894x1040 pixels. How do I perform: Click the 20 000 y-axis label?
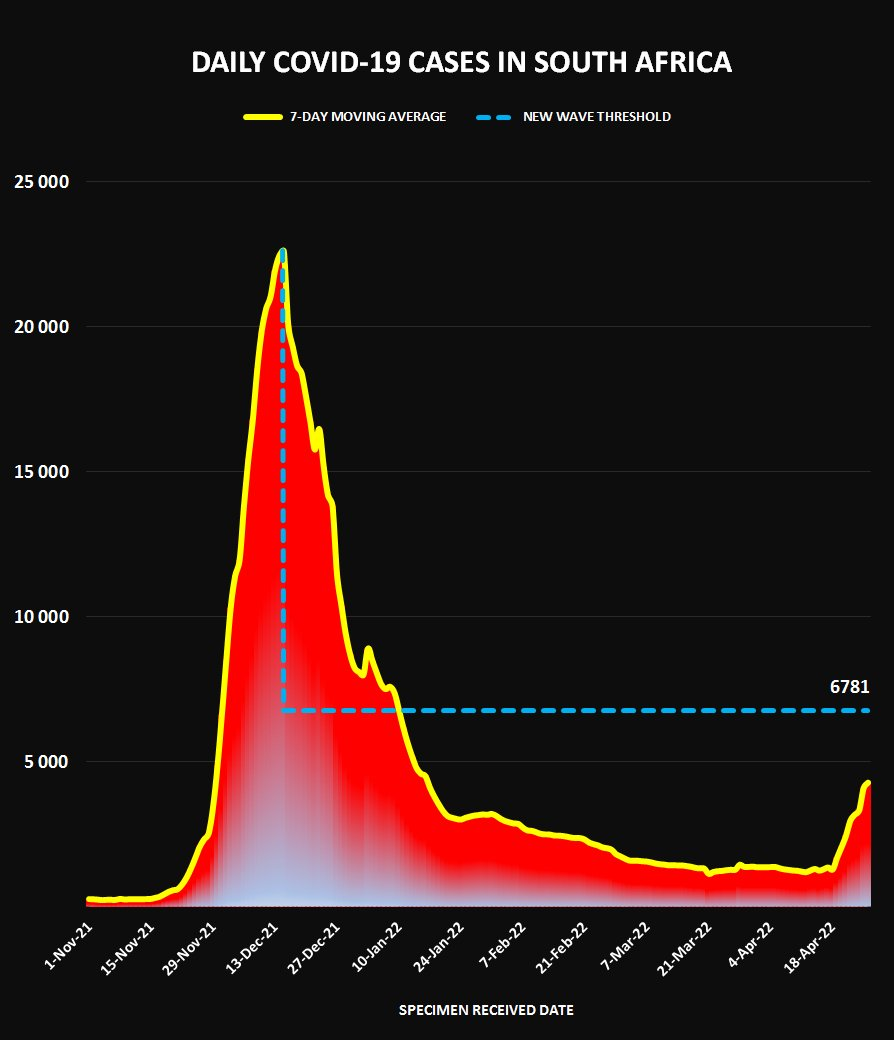[42, 326]
